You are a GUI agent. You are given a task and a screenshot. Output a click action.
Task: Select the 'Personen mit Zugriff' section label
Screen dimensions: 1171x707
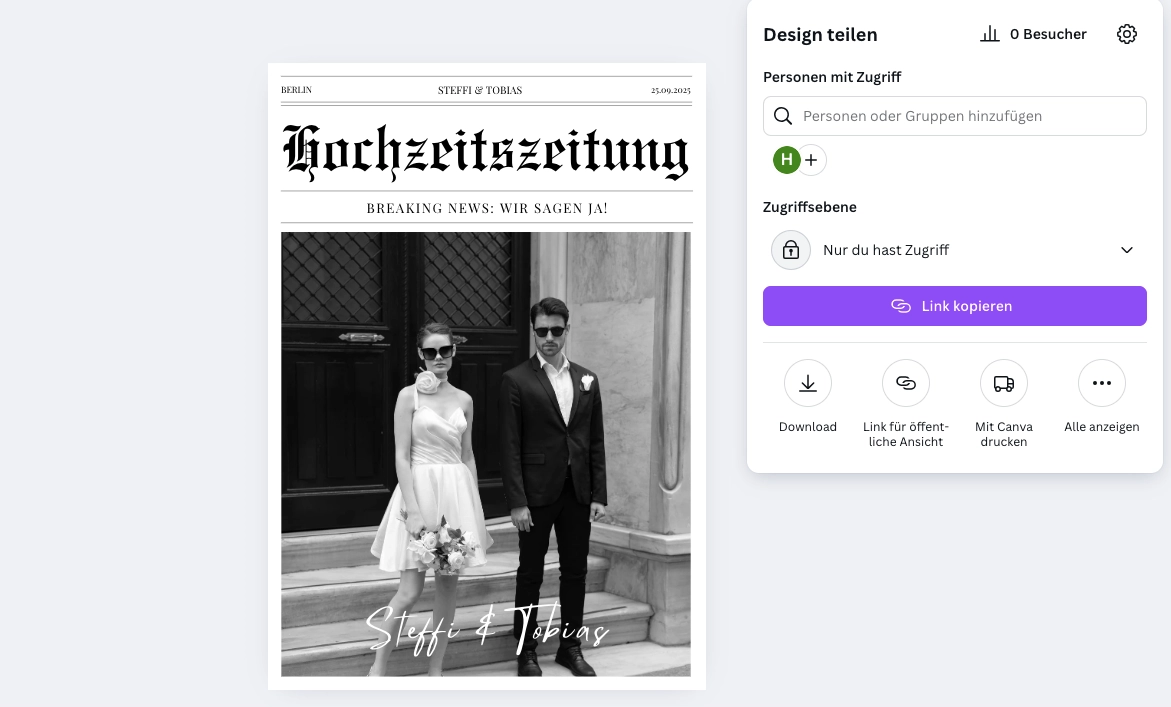click(x=832, y=77)
